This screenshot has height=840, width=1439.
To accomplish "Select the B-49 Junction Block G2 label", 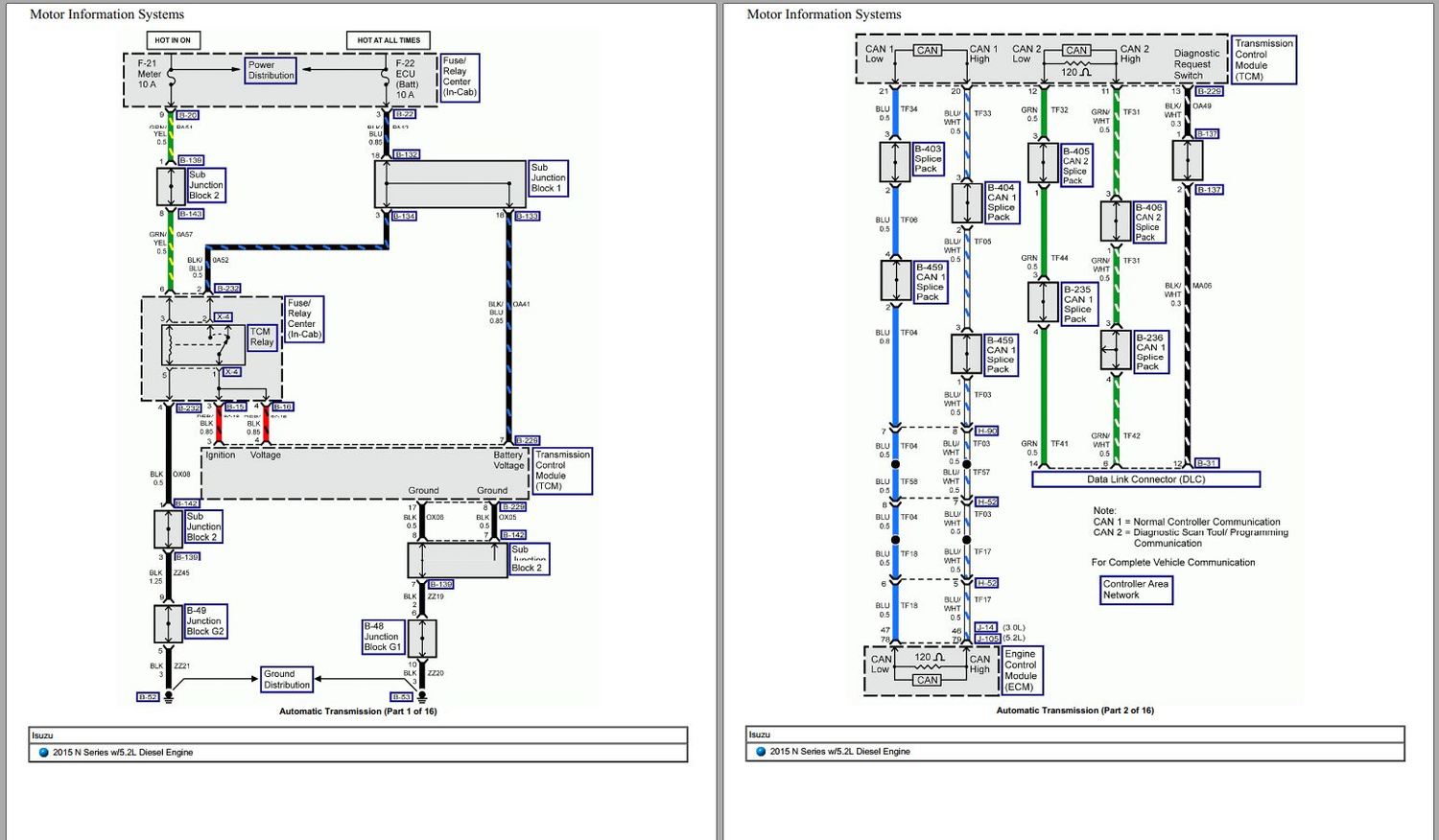I will (x=205, y=621).
